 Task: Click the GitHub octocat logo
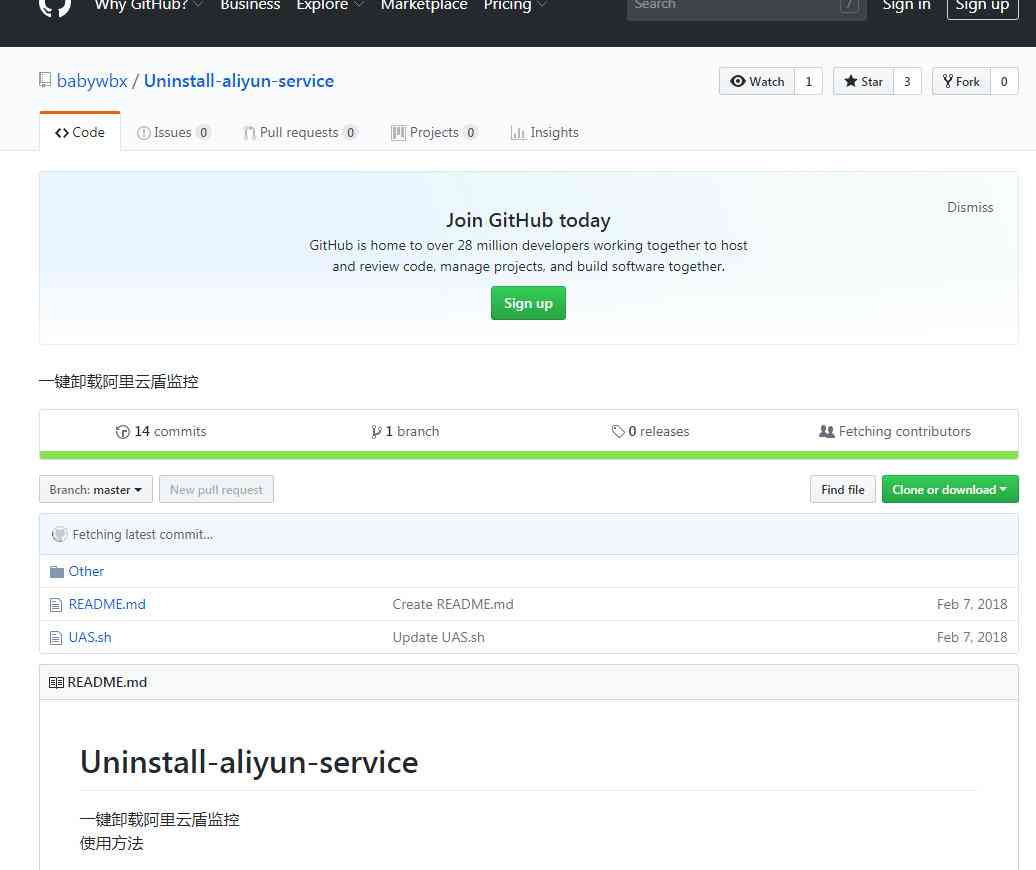click(55, 7)
